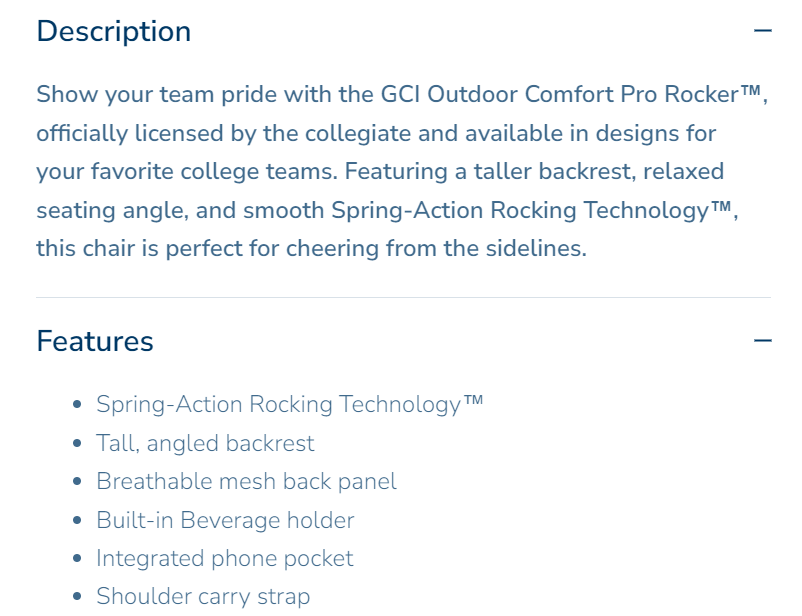Image resolution: width=802 pixels, height=616 pixels.
Task: Click the bullet beside Breathable mesh back panel
Action: (x=78, y=482)
